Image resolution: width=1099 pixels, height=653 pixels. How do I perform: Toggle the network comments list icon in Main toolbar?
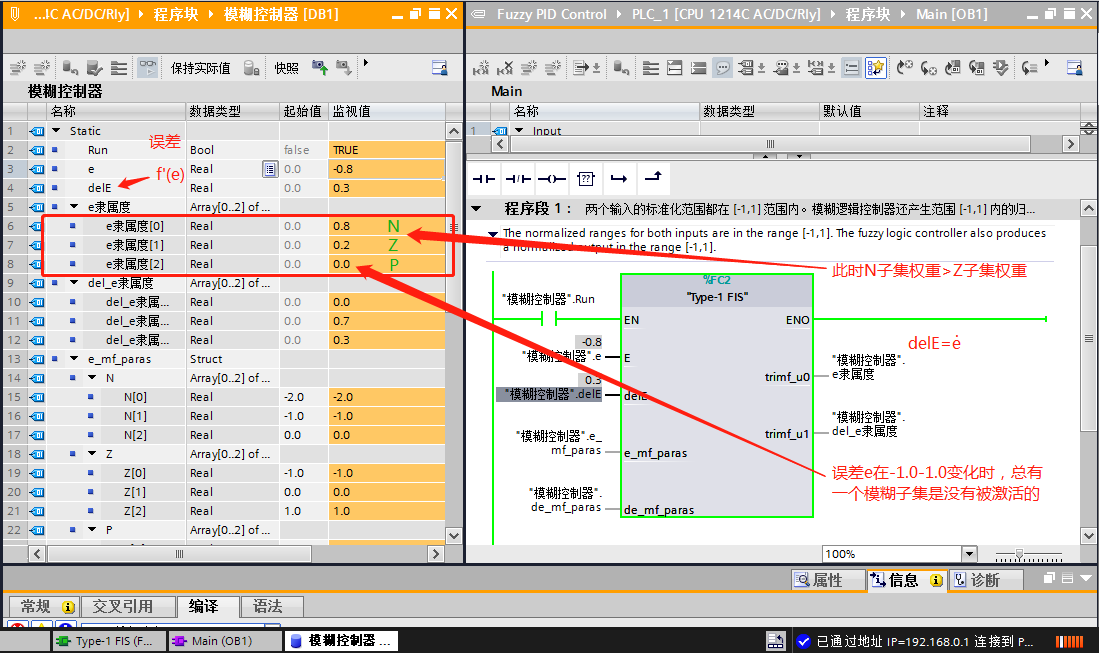pos(852,68)
